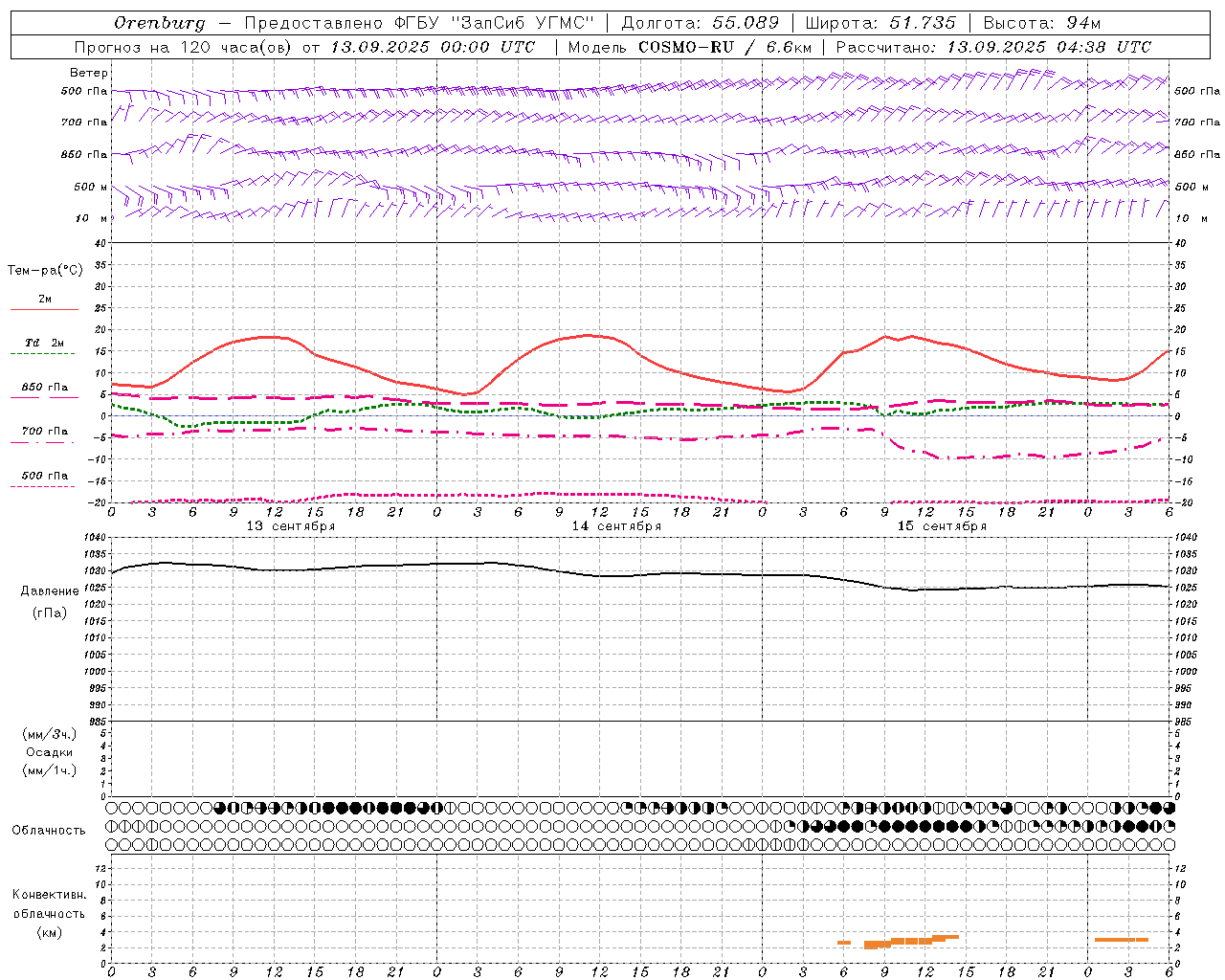Click the "Широта: 51.735" latitude text
Image resolution: width=1225 pixels, height=980 pixels.
tap(880, 23)
